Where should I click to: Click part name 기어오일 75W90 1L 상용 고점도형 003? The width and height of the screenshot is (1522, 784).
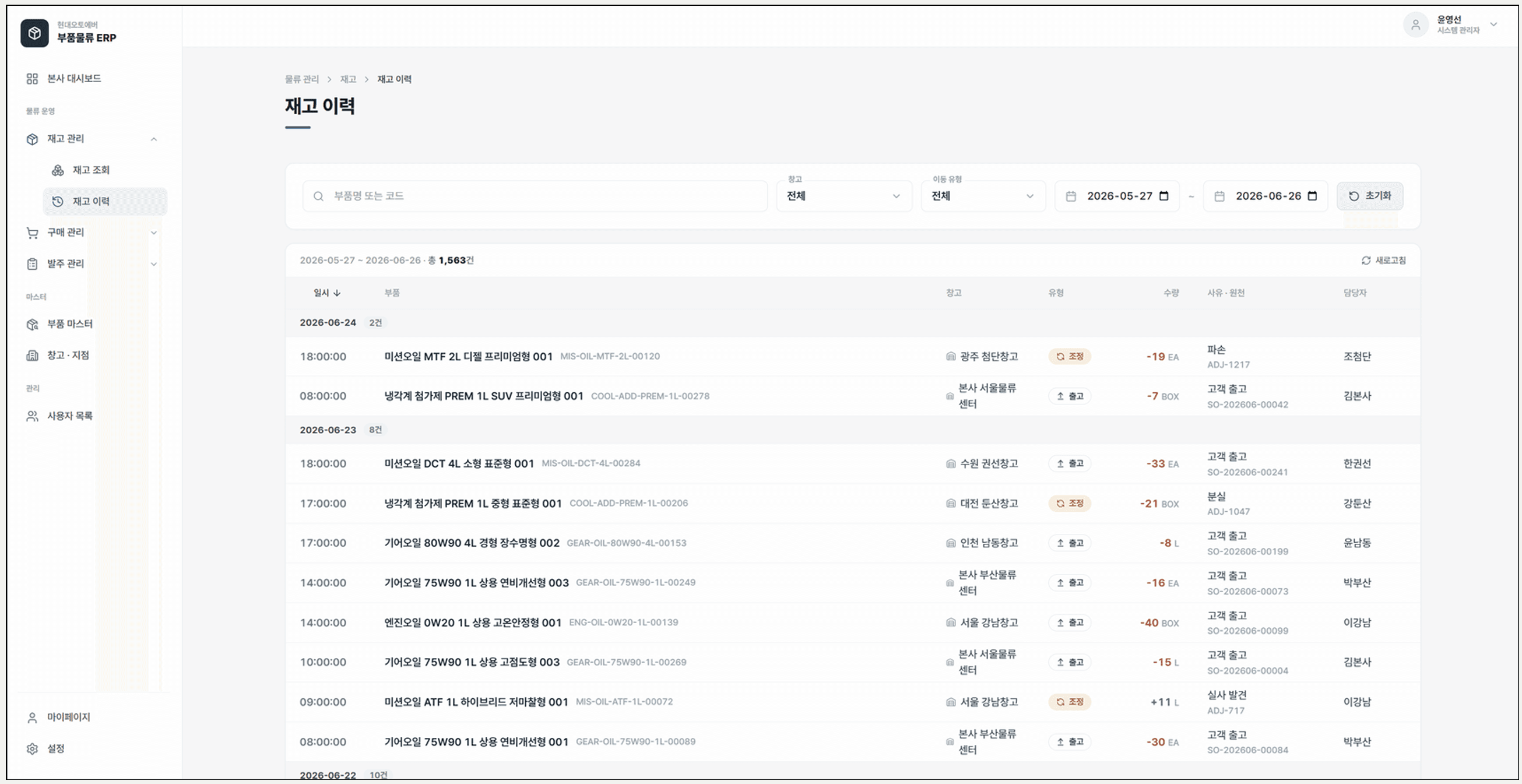[472, 663]
